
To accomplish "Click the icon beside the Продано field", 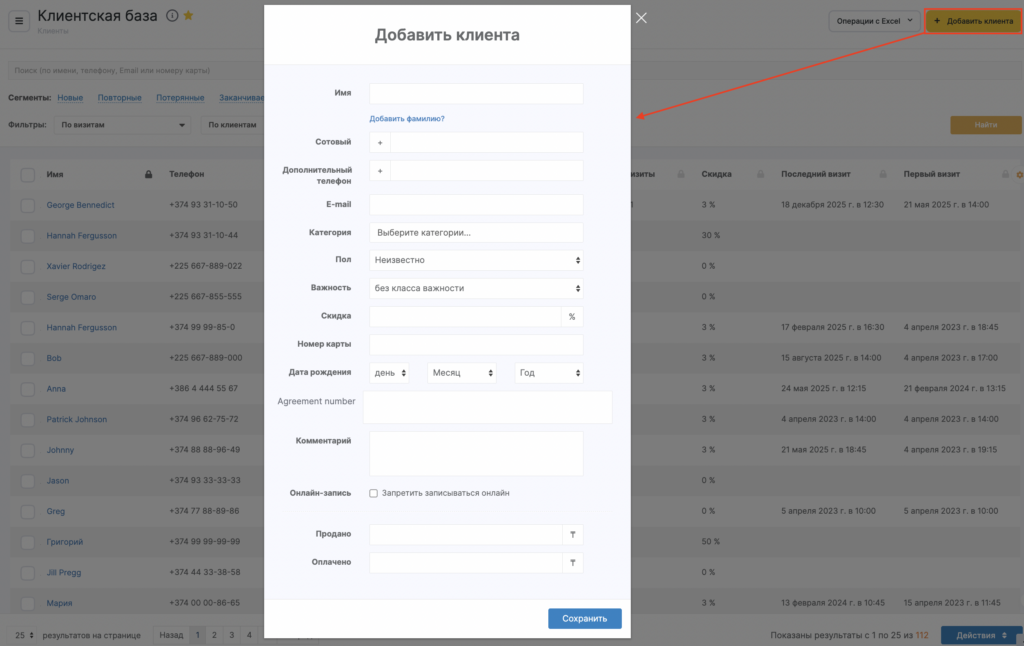I will pyautogui.click(x=572, y=535).
